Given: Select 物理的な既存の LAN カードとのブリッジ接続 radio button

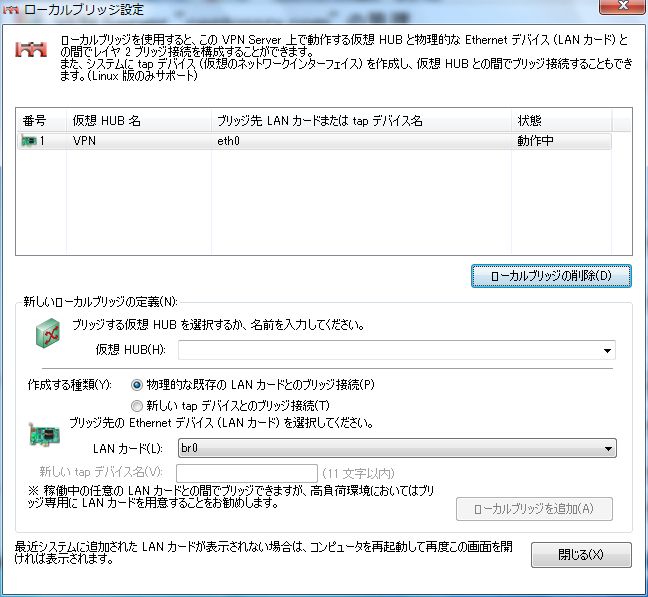Looking at the screenshot, I should (x=137, y=385).
